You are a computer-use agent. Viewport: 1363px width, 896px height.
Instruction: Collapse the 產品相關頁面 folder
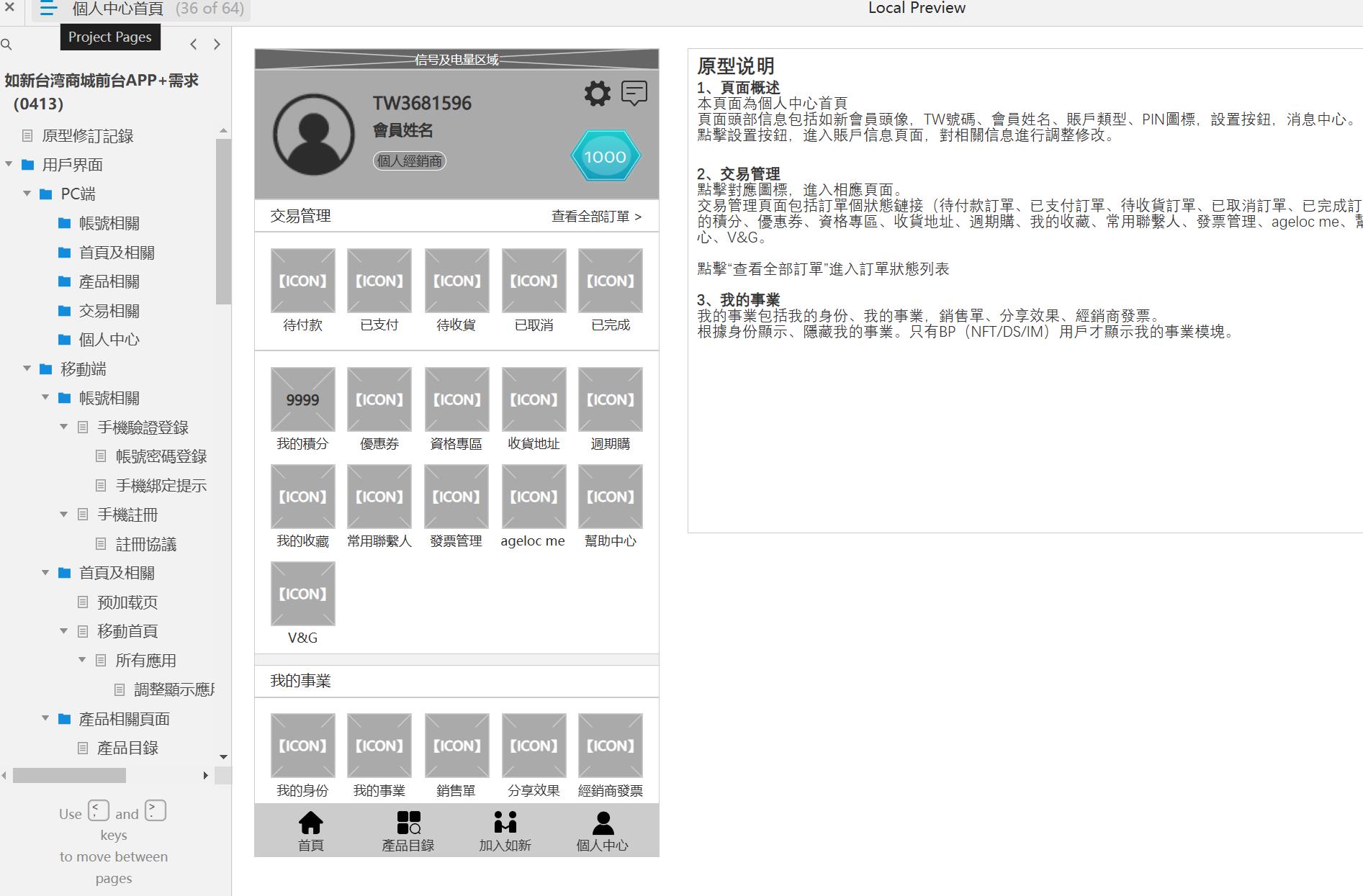[x=45, y=718]
